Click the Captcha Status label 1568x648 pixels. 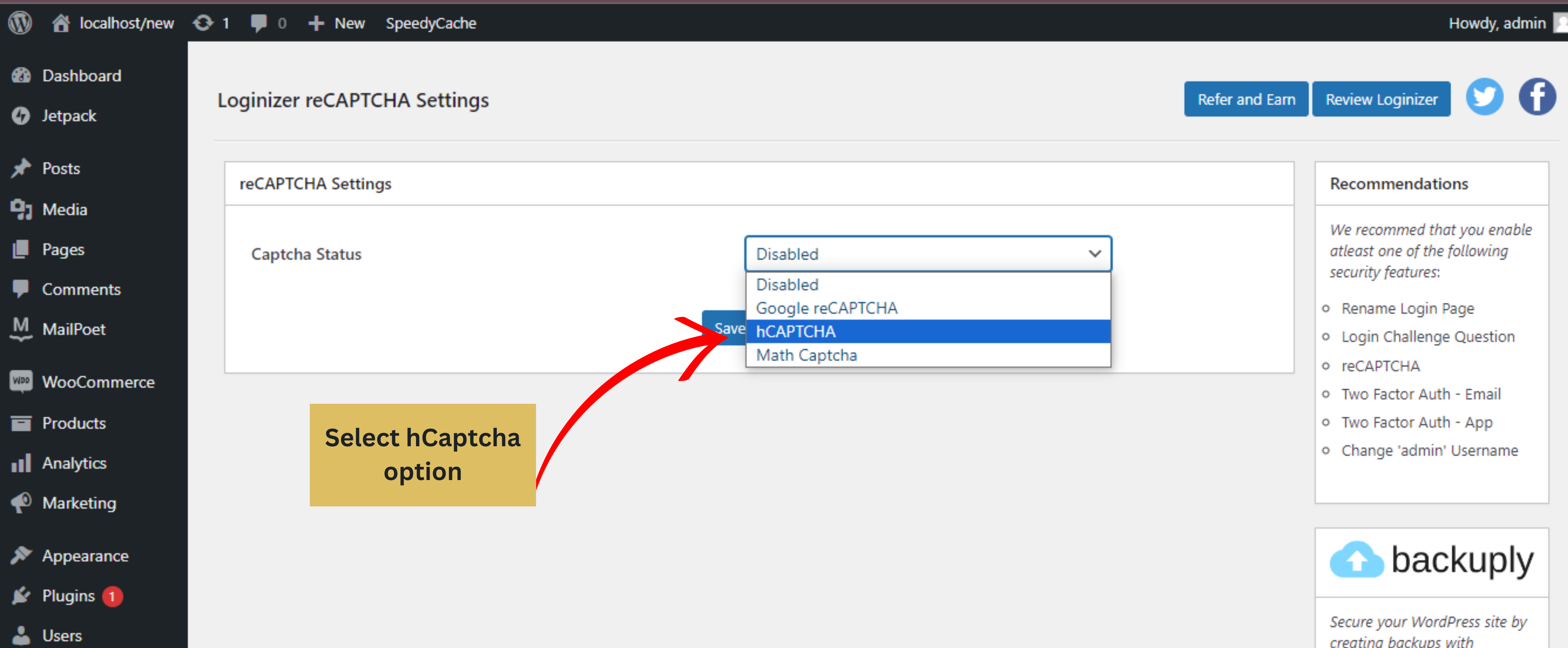pos(306,254)
